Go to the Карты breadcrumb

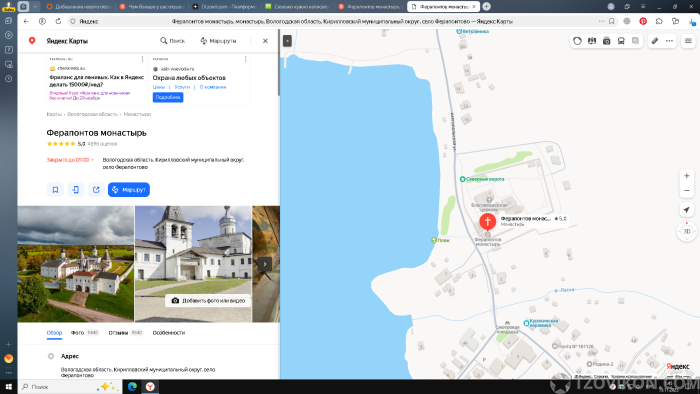pyautogui.click(x=54, y=114)
